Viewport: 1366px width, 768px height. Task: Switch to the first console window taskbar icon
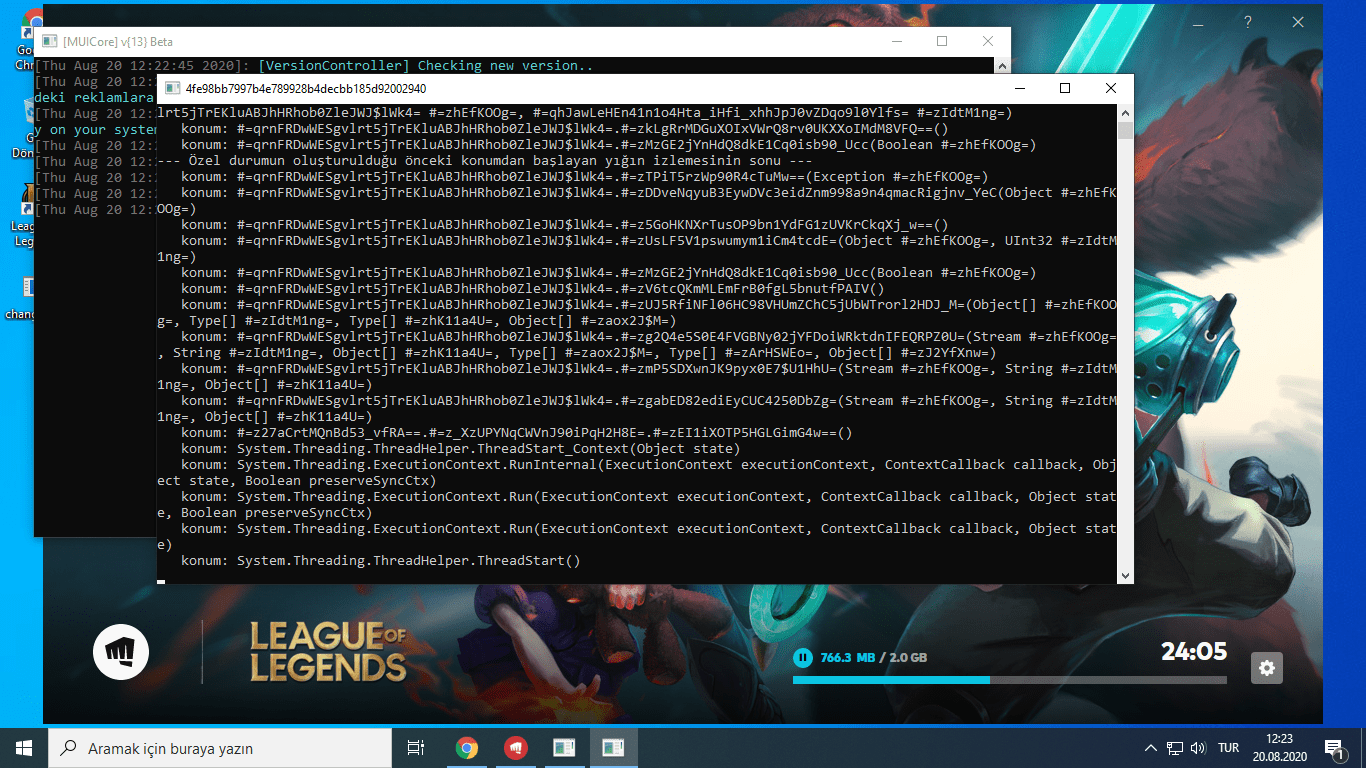(564, 748)
